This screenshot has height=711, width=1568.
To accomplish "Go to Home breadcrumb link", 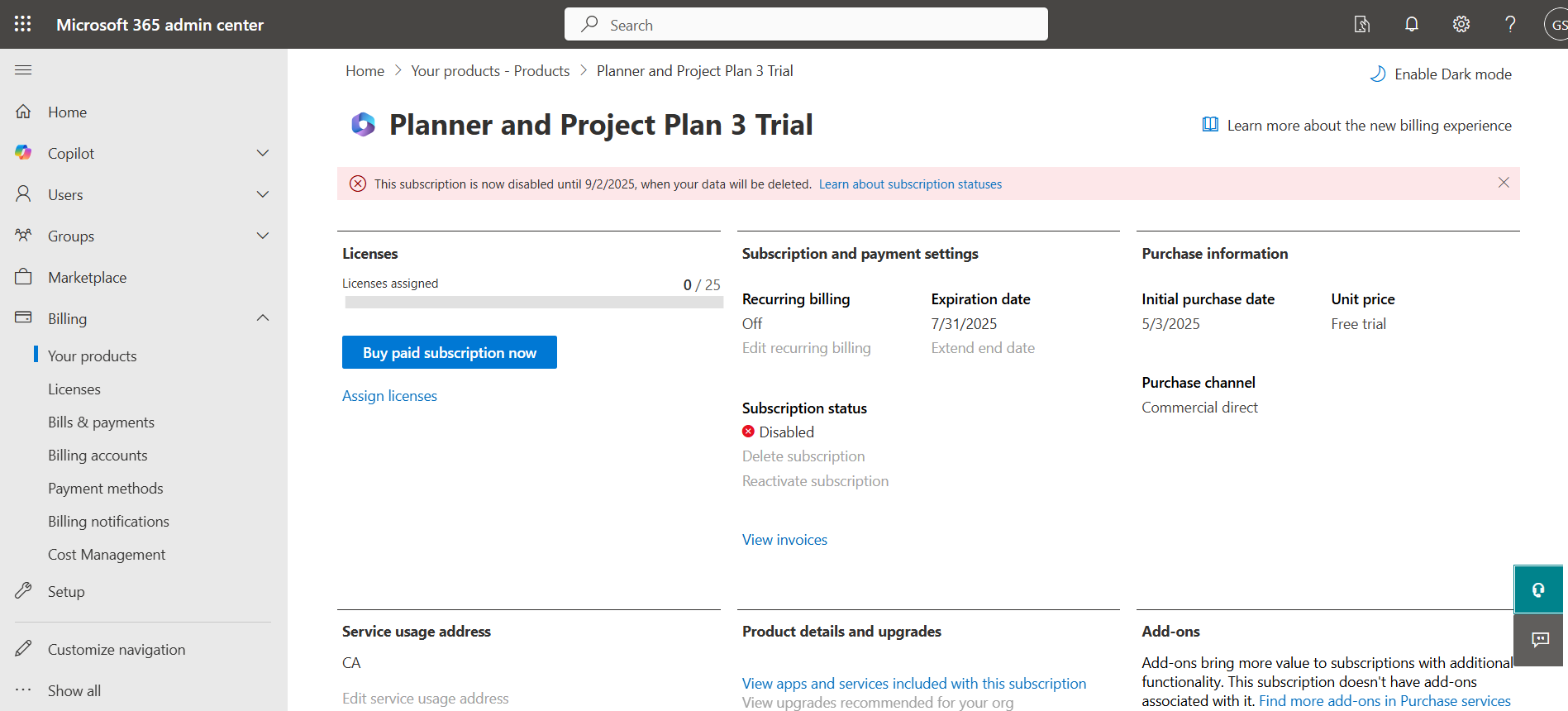I will click(365, 71).
